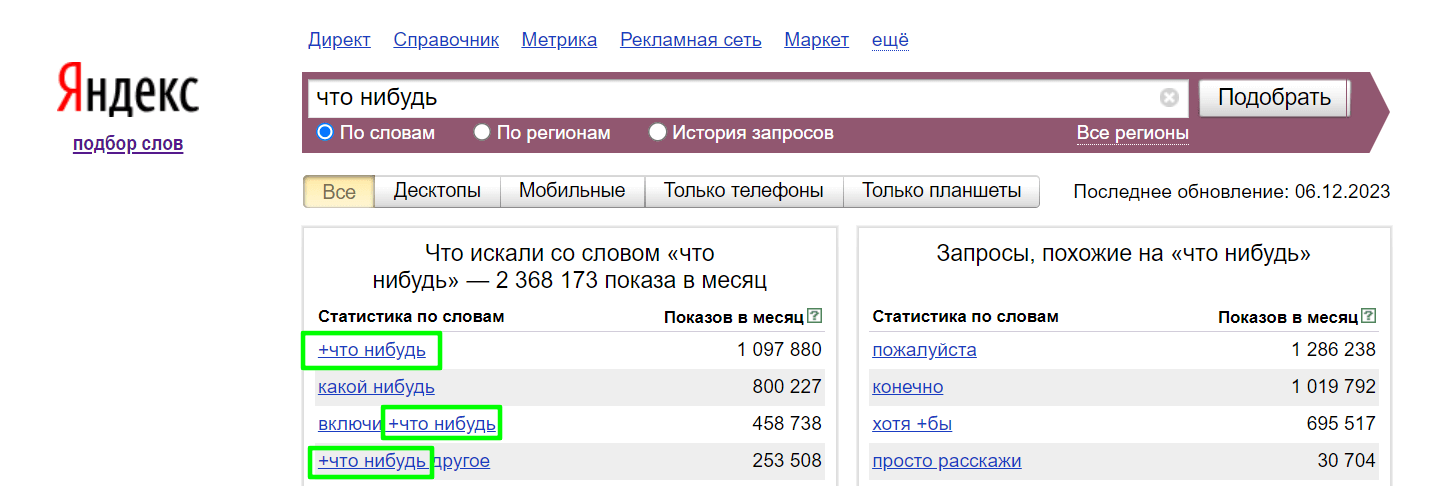
Task: Open the просто расскажи similar query link
Action: [947, 461]
